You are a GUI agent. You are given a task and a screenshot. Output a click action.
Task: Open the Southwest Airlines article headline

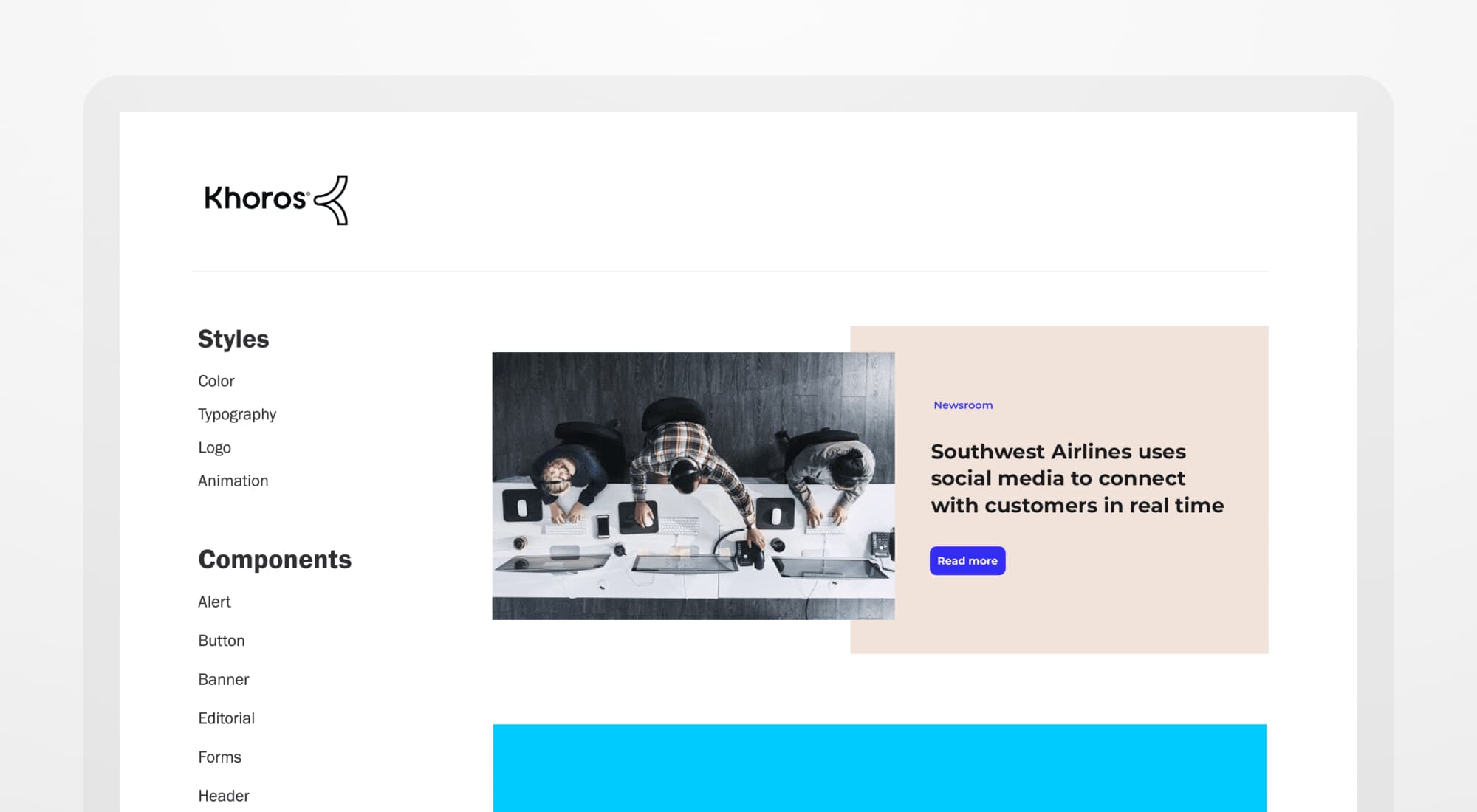point(1077,478)
